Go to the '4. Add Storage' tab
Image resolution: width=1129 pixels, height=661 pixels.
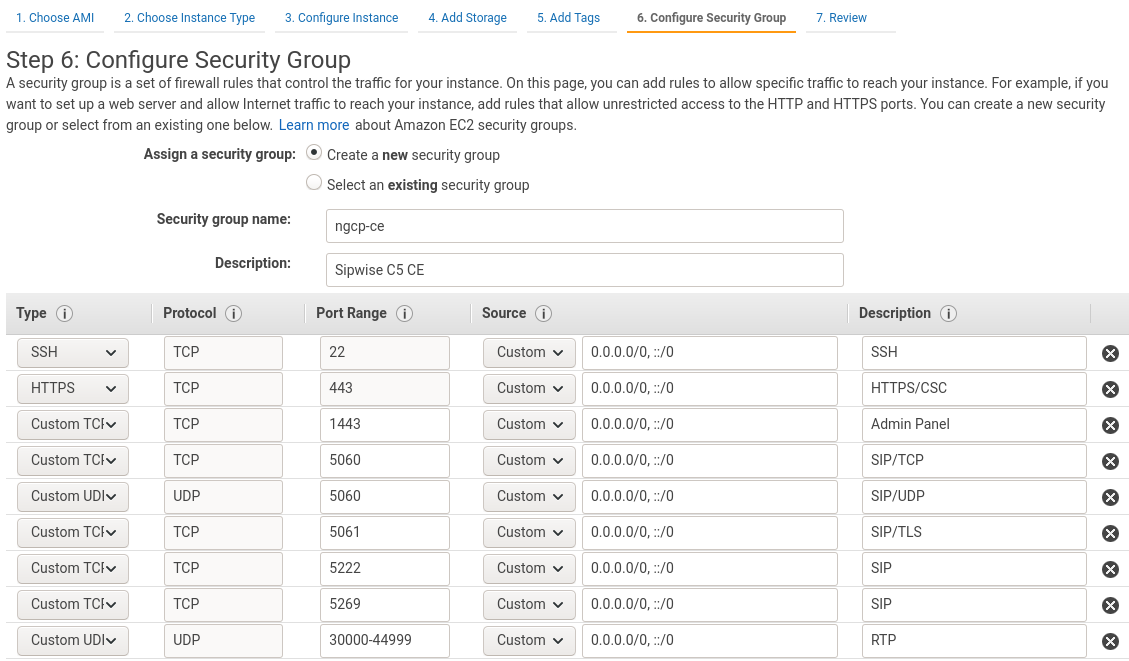click(467, 17)
